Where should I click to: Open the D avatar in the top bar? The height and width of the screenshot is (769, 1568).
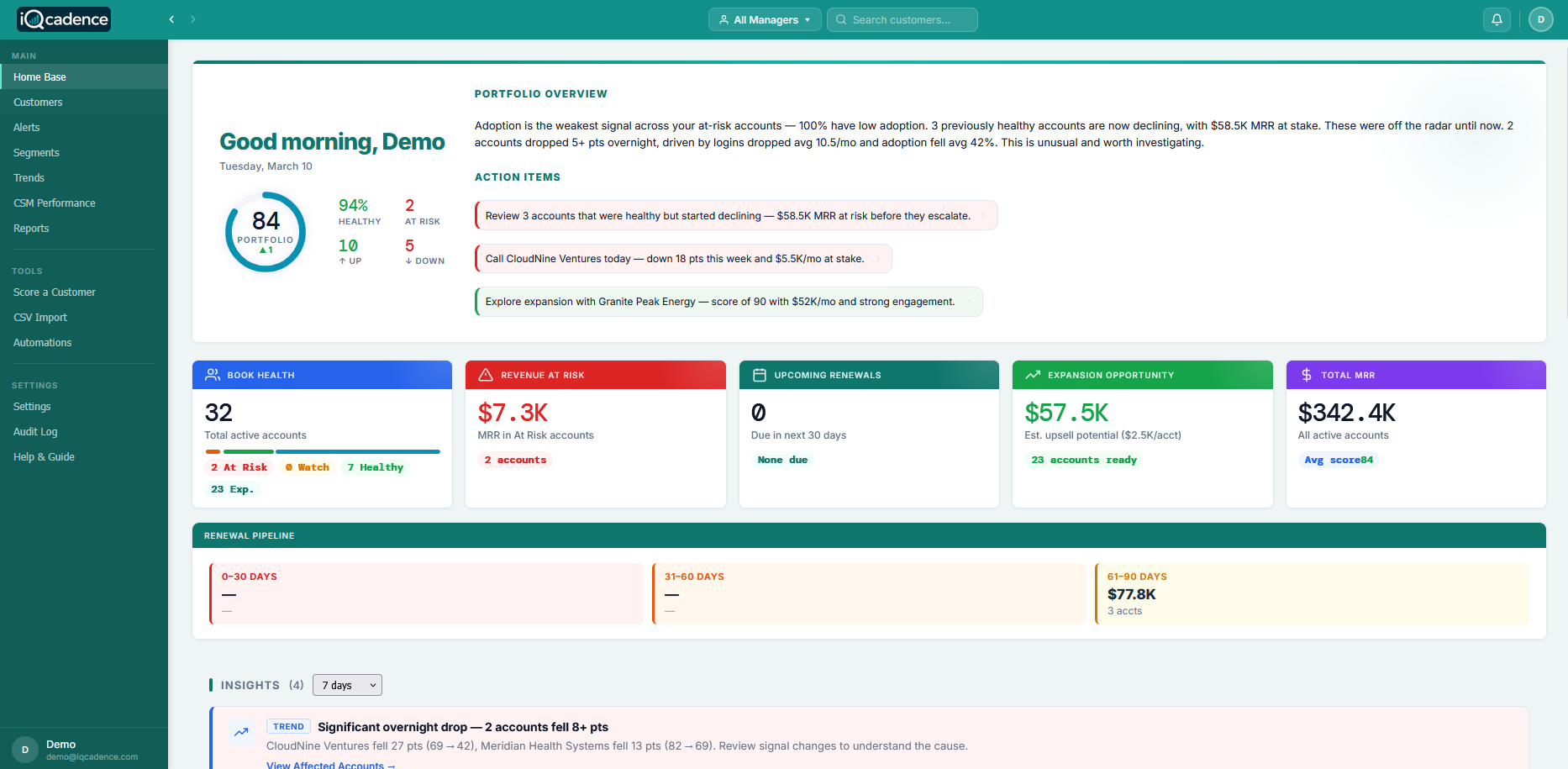(x=1541, y=18)
